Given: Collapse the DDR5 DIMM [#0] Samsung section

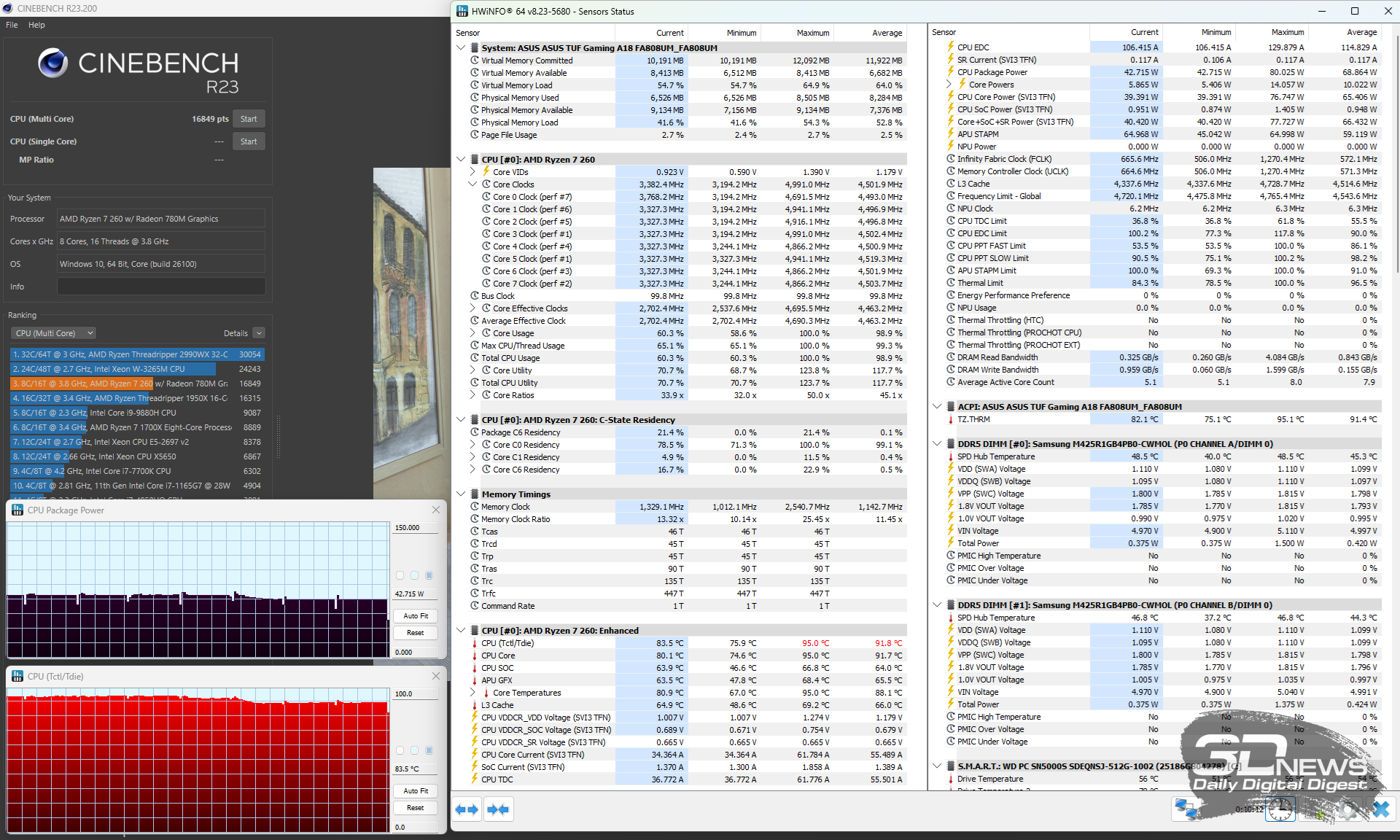Looking at the screenshot, I should (x=937, y=444).
